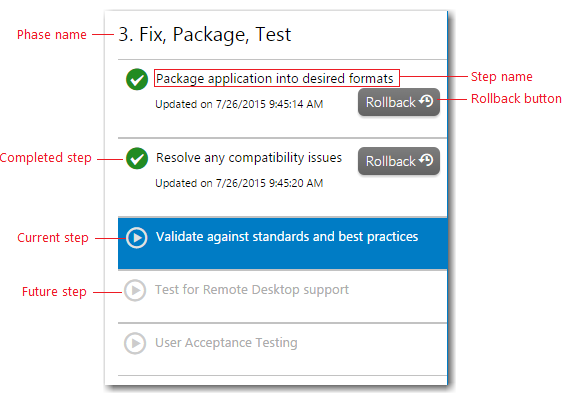Image resolution: width=567 pixels, height=394 pixels.
Task: Select Validate against standards and best practices
Action: click(287, 237)
